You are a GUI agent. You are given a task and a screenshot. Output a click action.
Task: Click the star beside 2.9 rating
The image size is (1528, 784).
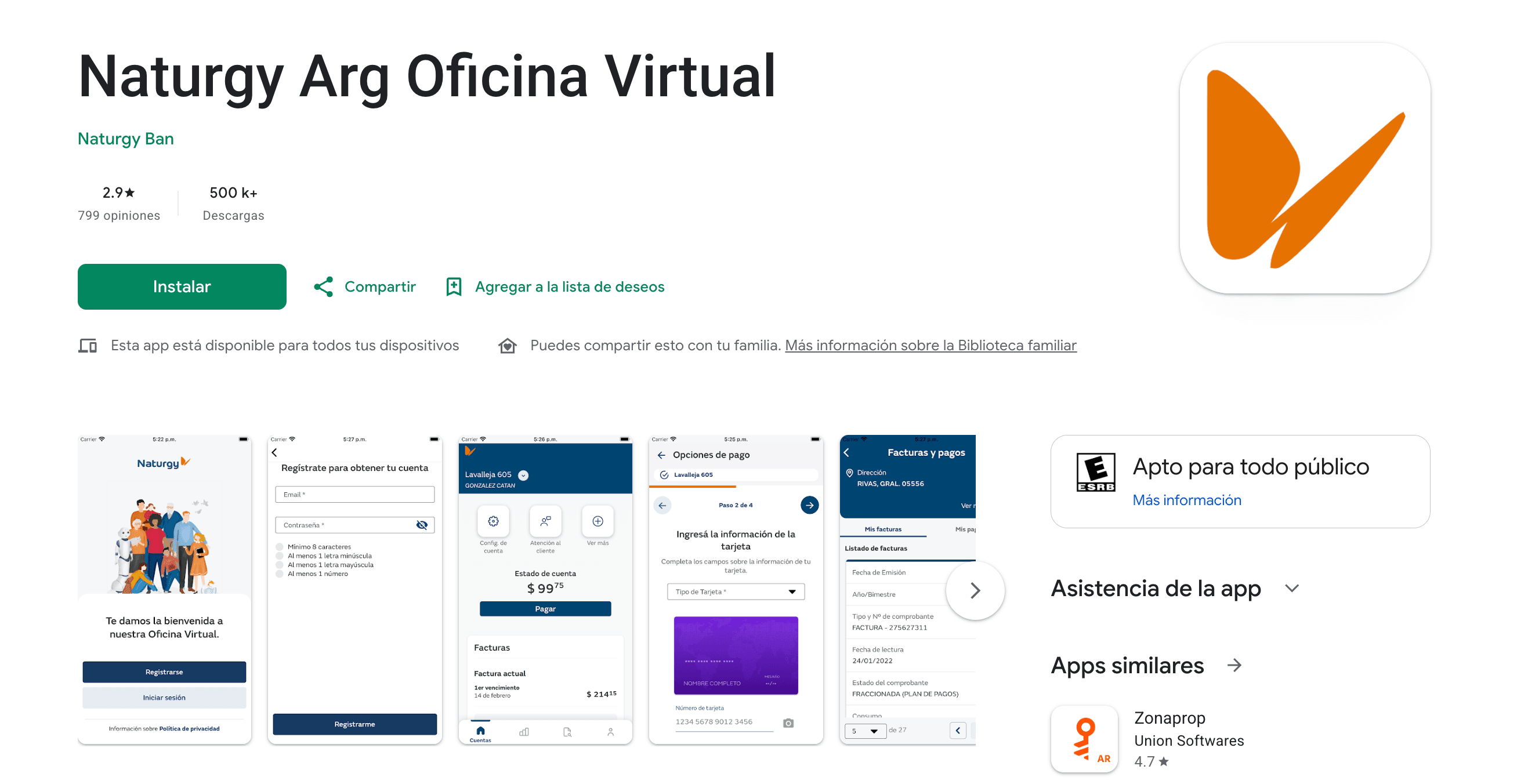point(130,193)
